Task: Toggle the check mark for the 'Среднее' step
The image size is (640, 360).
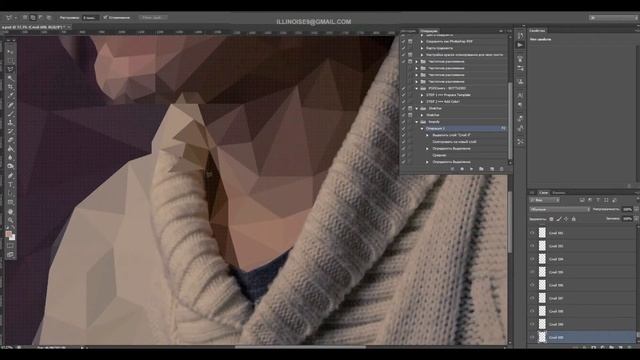Action: (x=403, y=155)
